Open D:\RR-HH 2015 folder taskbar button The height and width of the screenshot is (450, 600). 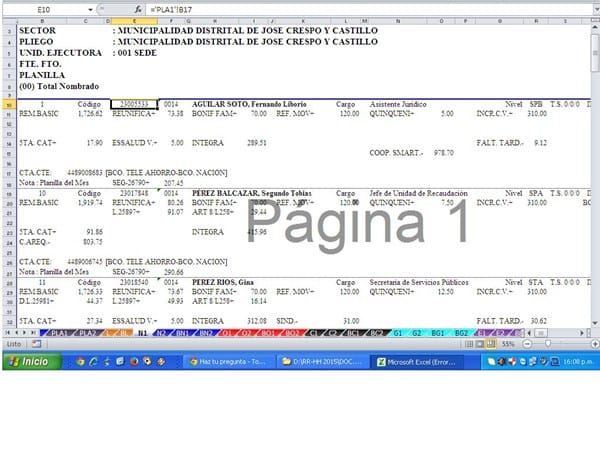click(x=322, y=362)
